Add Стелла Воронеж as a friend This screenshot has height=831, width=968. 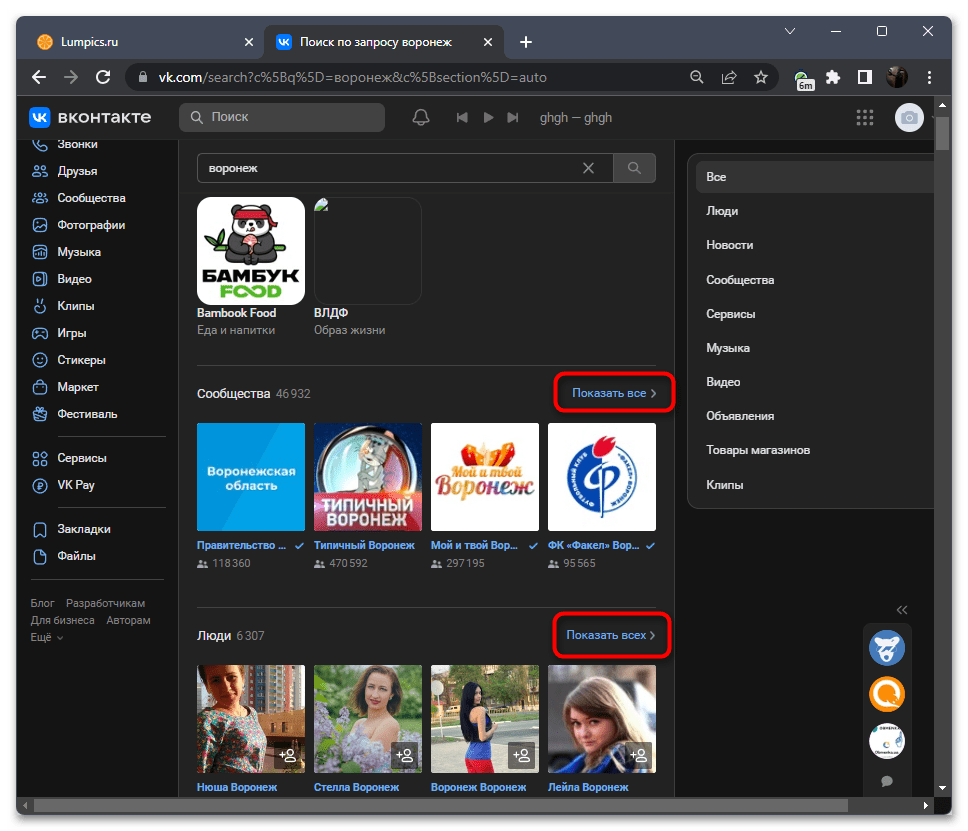[405, 755]
